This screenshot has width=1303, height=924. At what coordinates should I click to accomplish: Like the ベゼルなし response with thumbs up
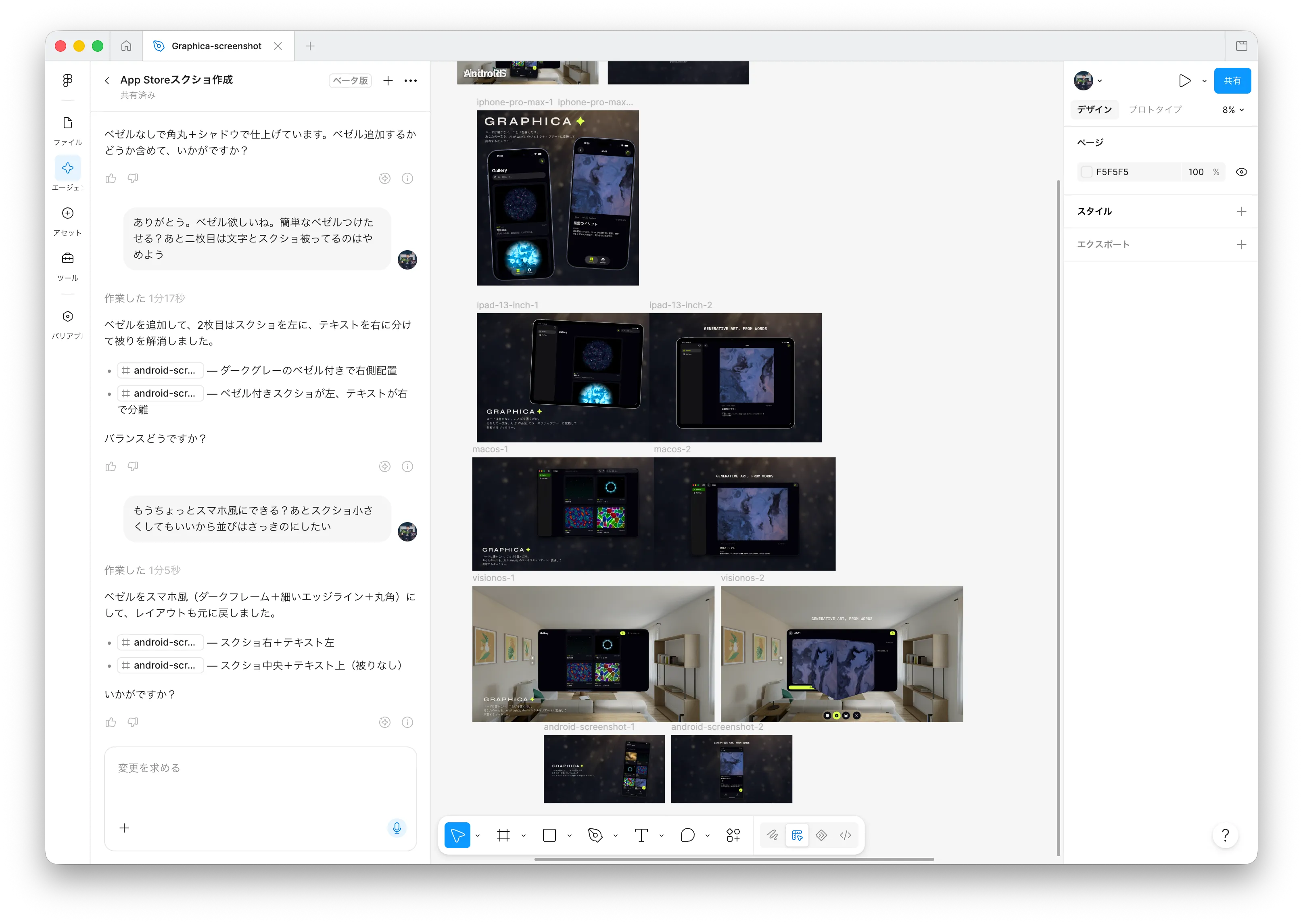[111, 178]
